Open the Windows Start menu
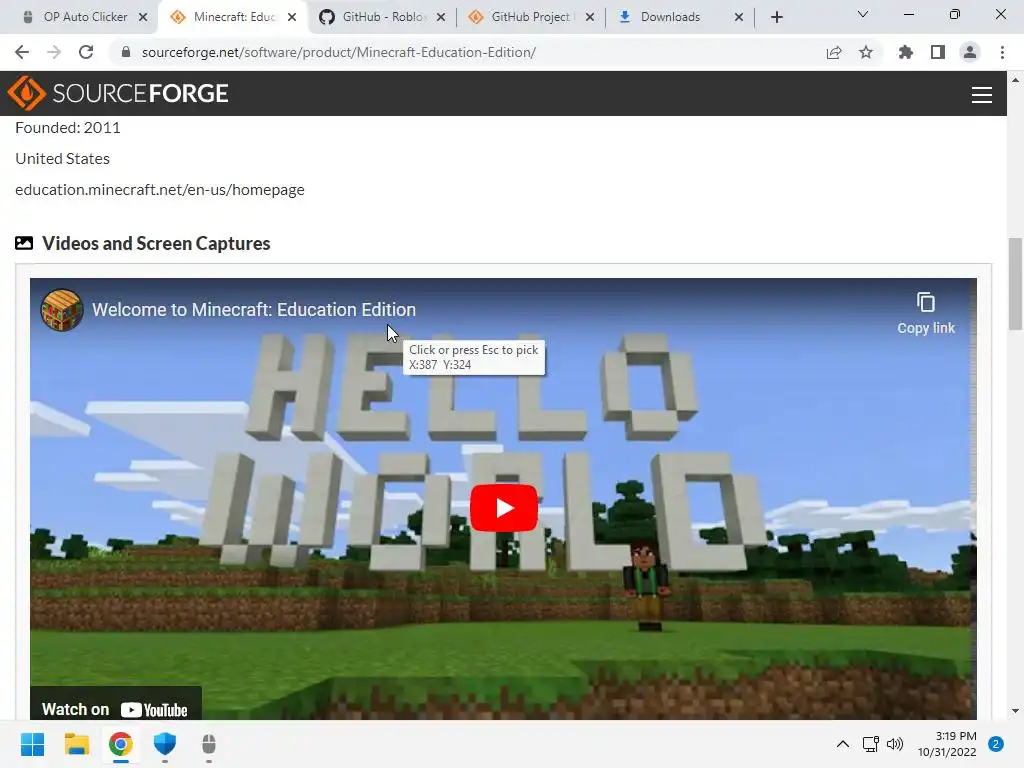This screenshot has width=1024, height=768. point(32,744)
